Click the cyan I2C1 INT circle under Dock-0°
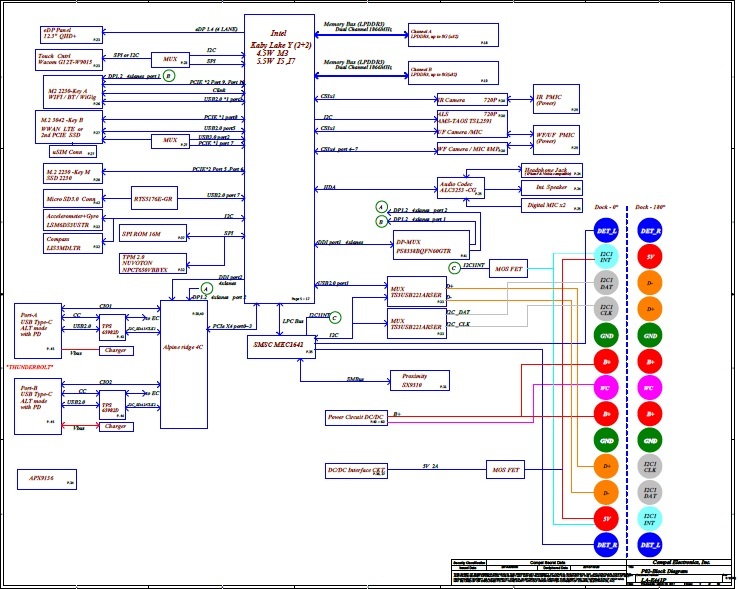Screen dimensions: 738x589 pyautogui.click(x=606, y=258)
